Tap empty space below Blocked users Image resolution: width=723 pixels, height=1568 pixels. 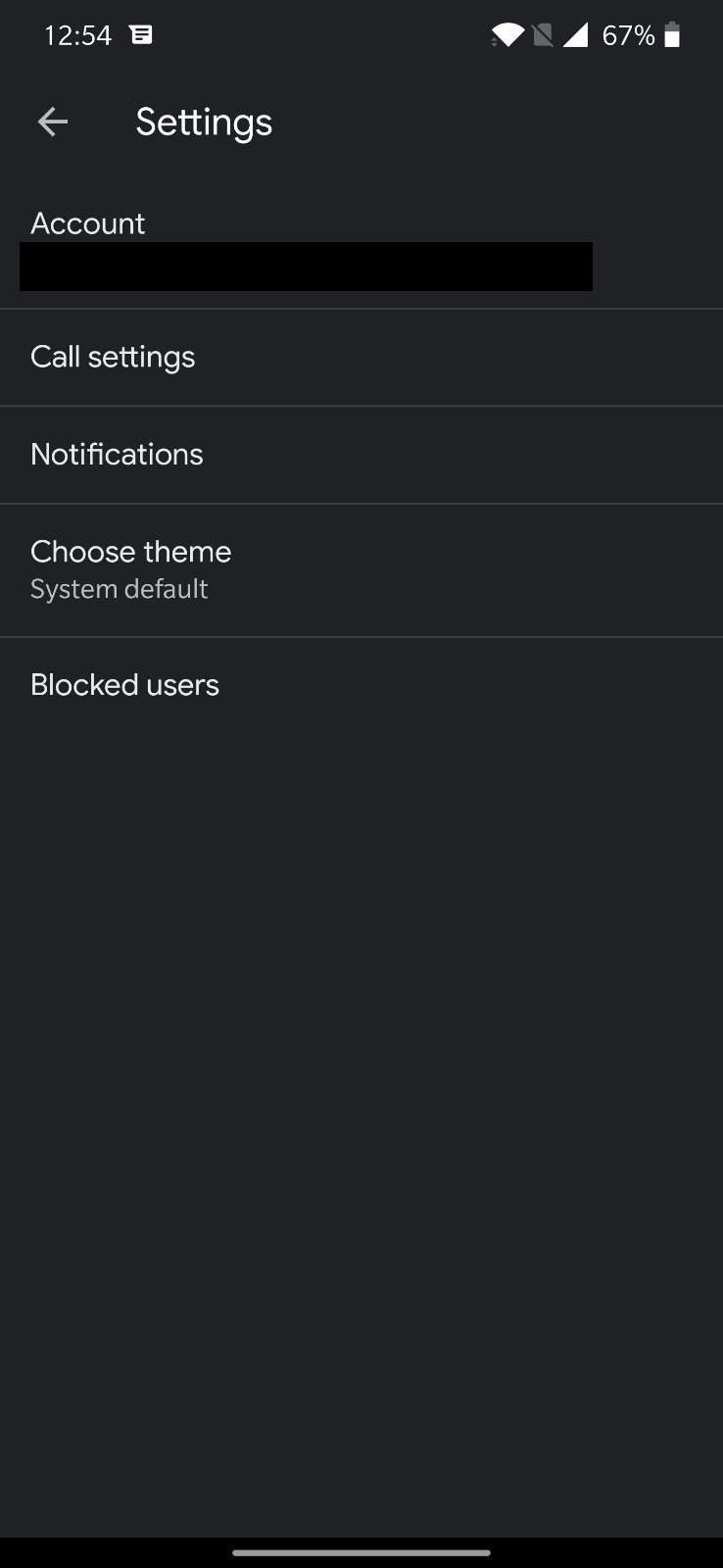coord(361,1078)
